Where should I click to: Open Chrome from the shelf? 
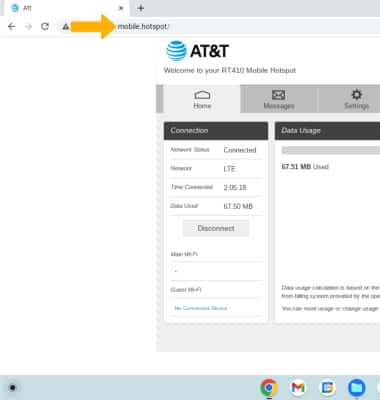269,388
